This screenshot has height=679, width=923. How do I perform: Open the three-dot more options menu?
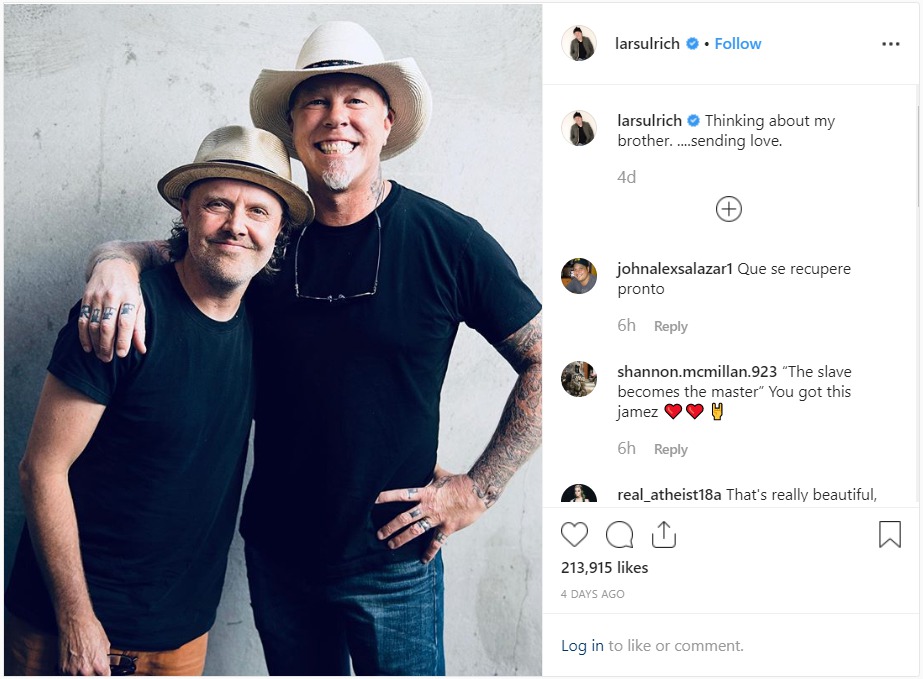click(x=890, y=44)
